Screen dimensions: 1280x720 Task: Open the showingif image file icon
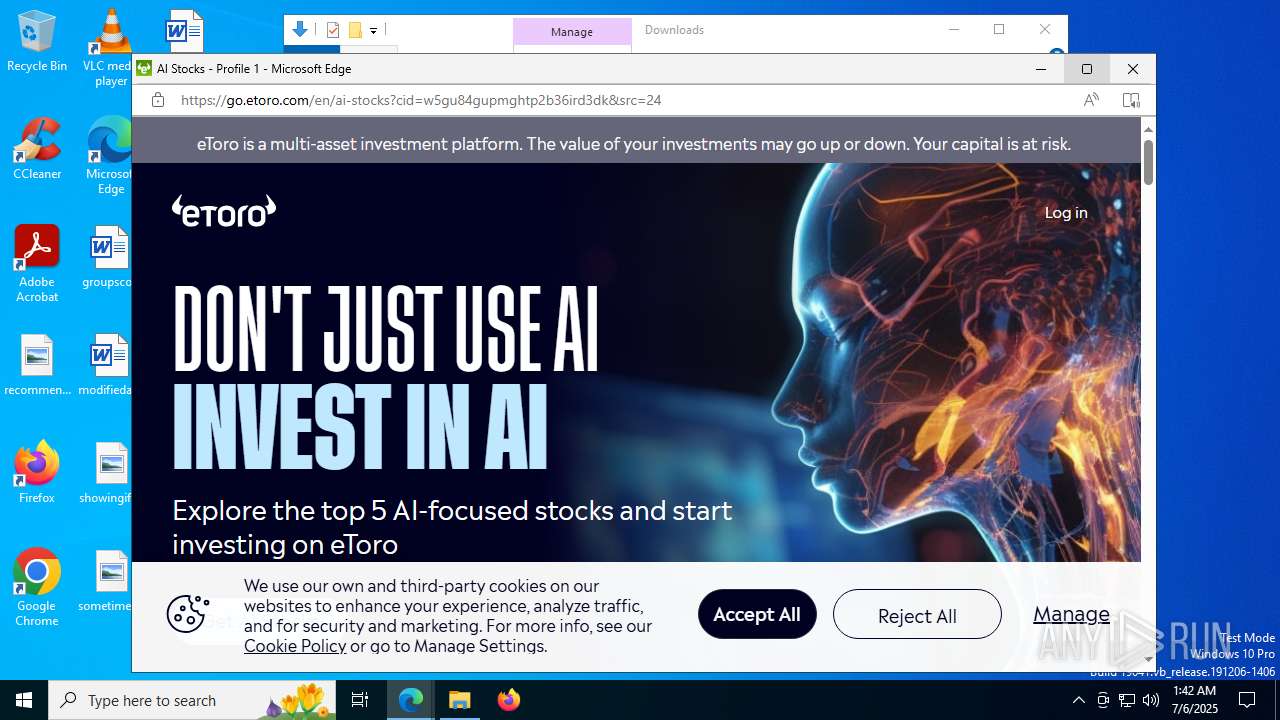pyautogui.click(x=108, y=472)
